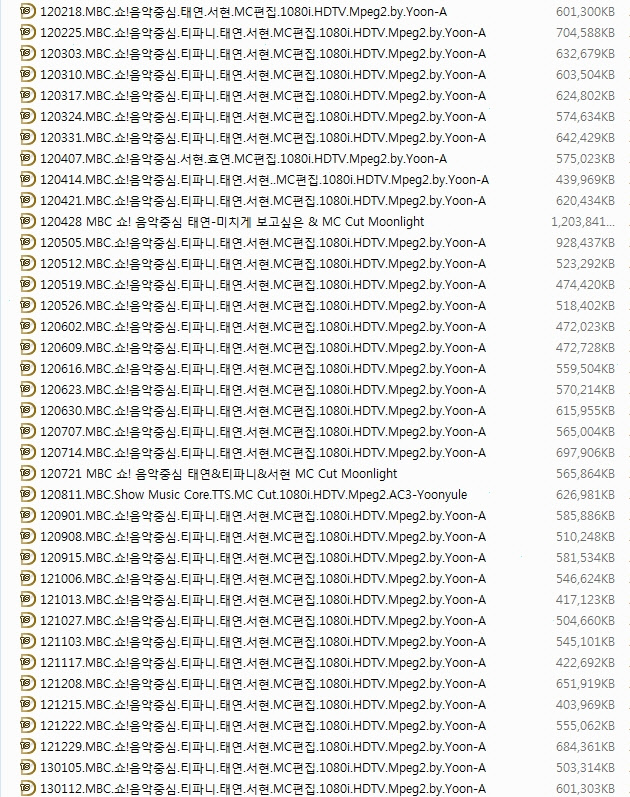Select the 403,969KB size cell

coord(585,704)
